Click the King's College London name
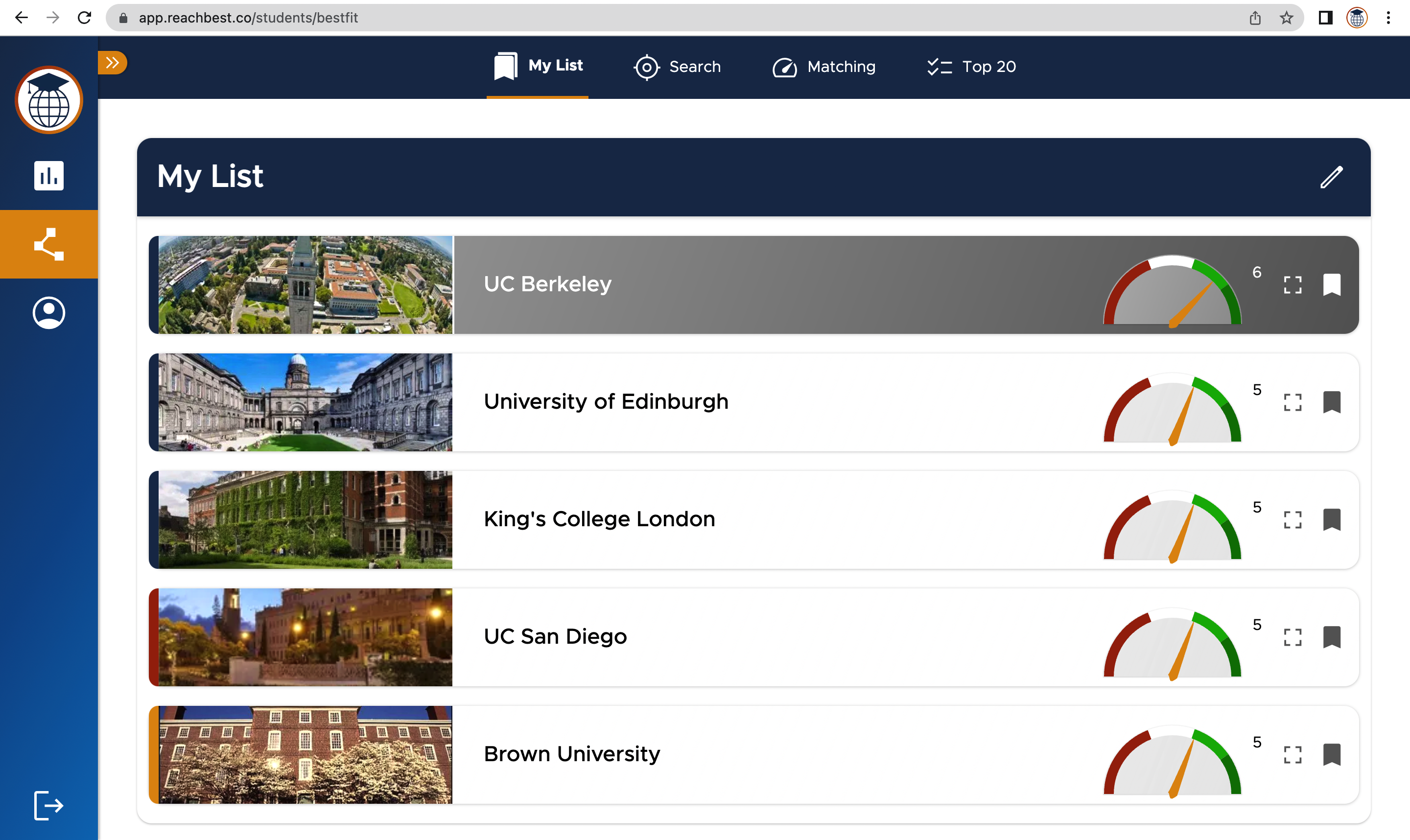Image resolution: width=1410 pixels, height=840 pixels. point(599,519)
